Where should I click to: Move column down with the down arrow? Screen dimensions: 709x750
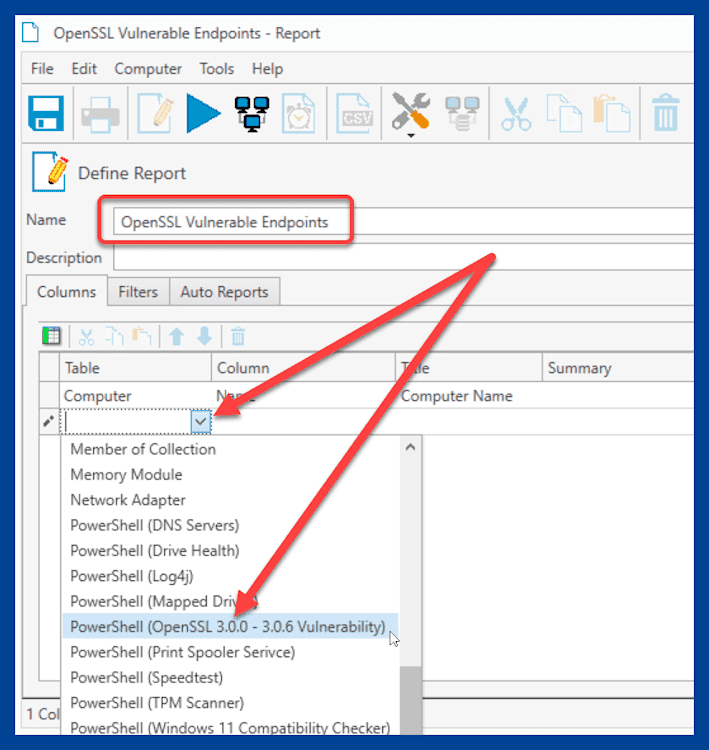[x=205, y=336]
